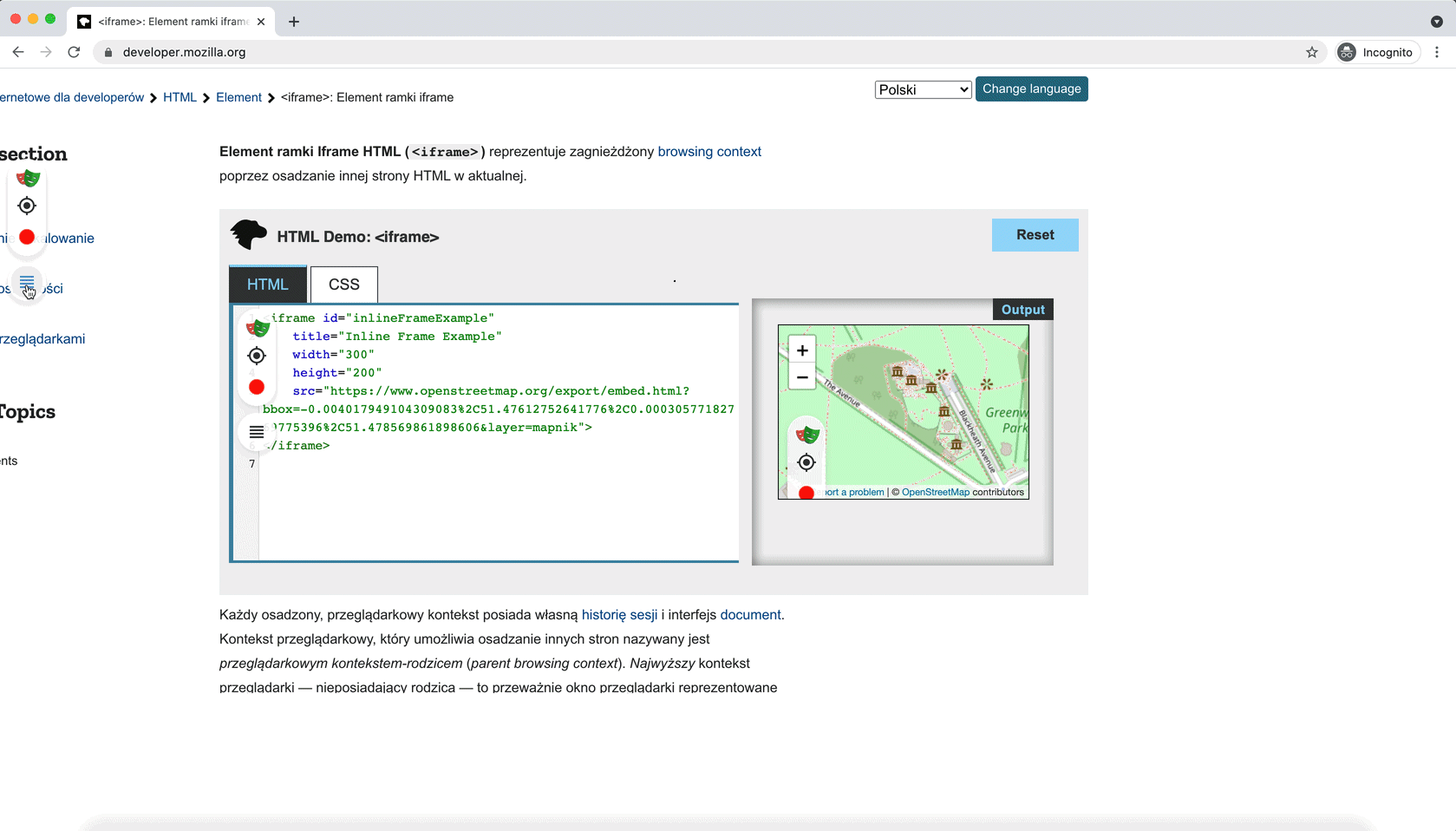1456x831 pixels.
Task: Open the 'browsing context' link
Action: point(709,152)
